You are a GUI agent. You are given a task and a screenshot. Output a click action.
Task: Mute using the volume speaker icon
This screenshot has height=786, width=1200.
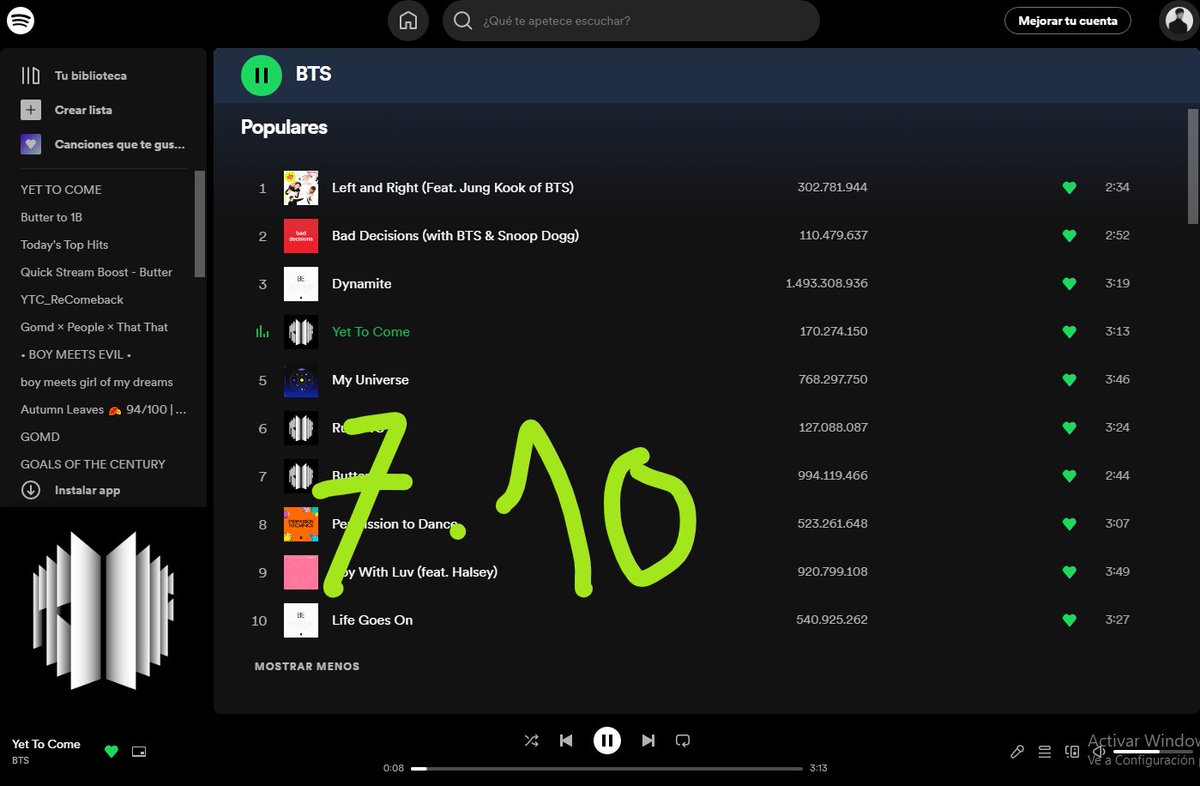(1098, 752)
